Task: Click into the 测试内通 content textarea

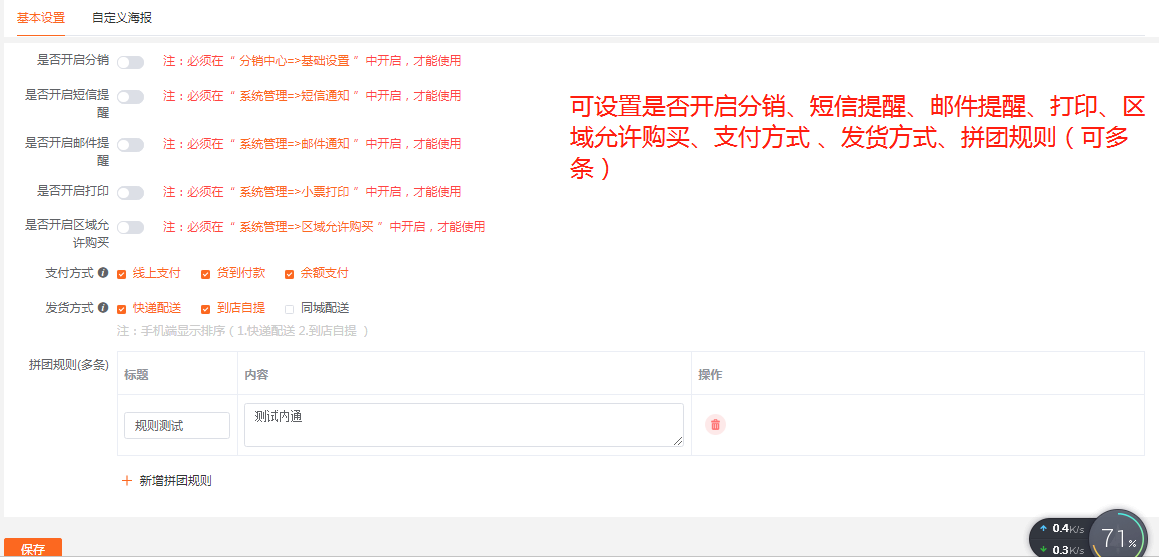Action: 463,425
